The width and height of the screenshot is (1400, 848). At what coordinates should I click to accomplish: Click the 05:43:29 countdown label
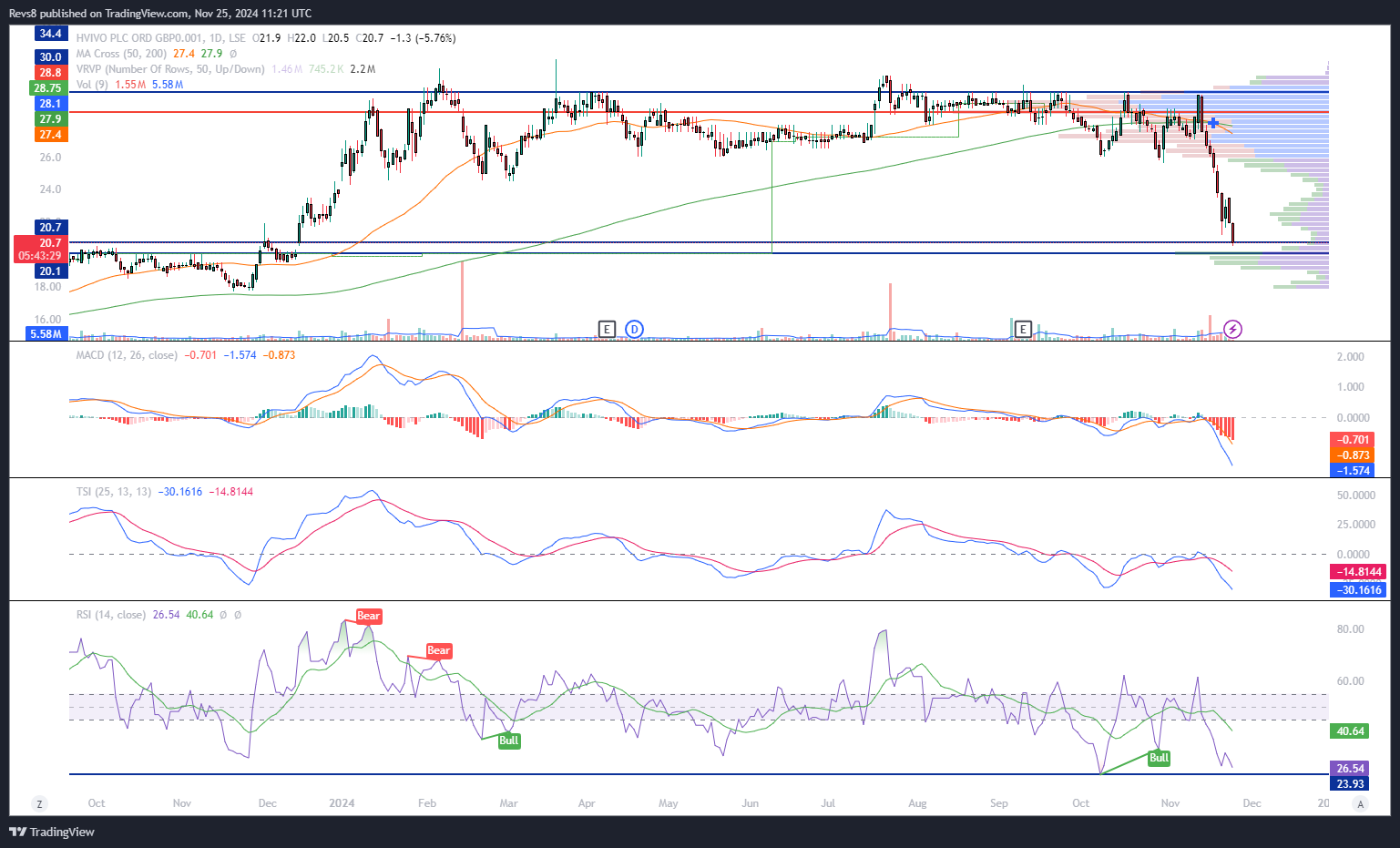tap(40, 256)
